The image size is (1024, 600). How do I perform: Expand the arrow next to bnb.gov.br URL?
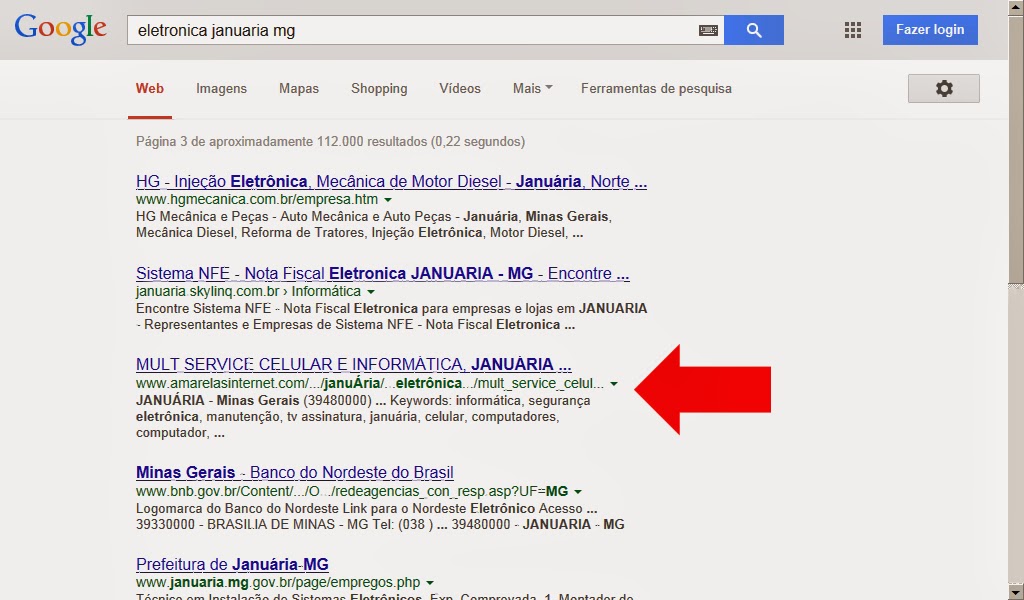pyautogui.click(x=578, y=492)
